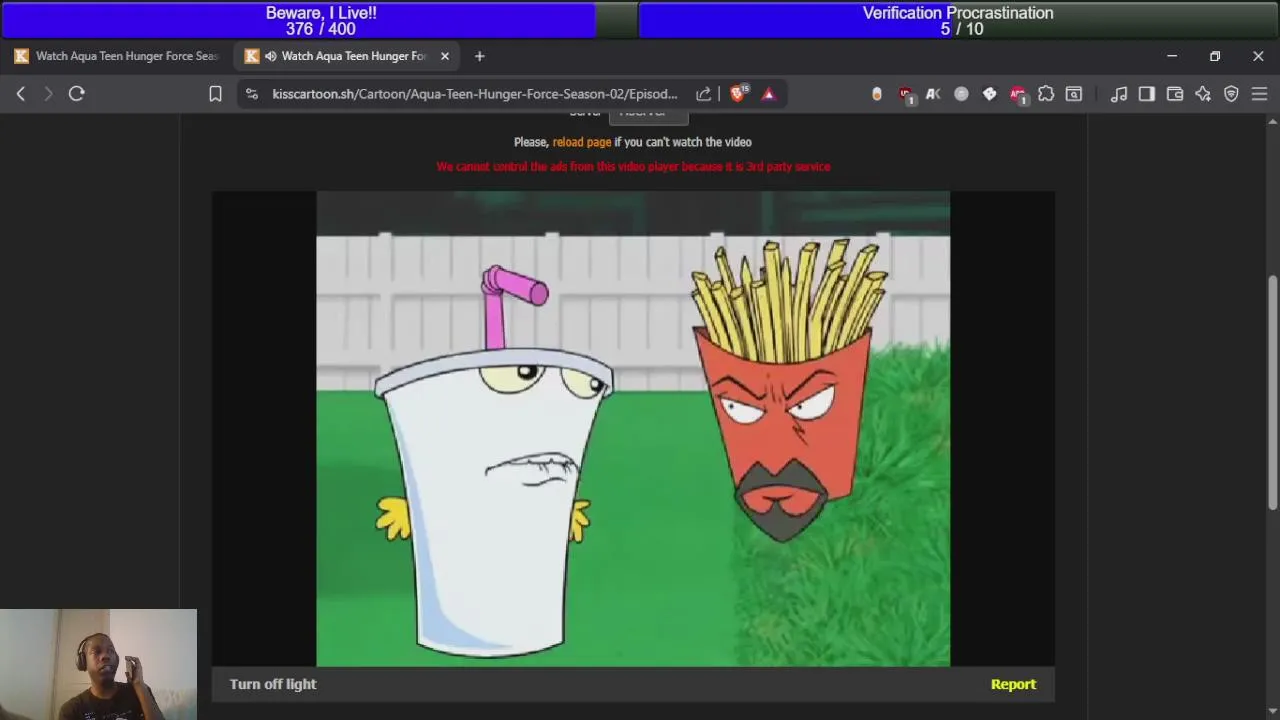The width and height of the screenshot is (1280, 720).
Task: Close the active Aqua Teen tab
Action: pyautogui.click(x=445, y=56)
